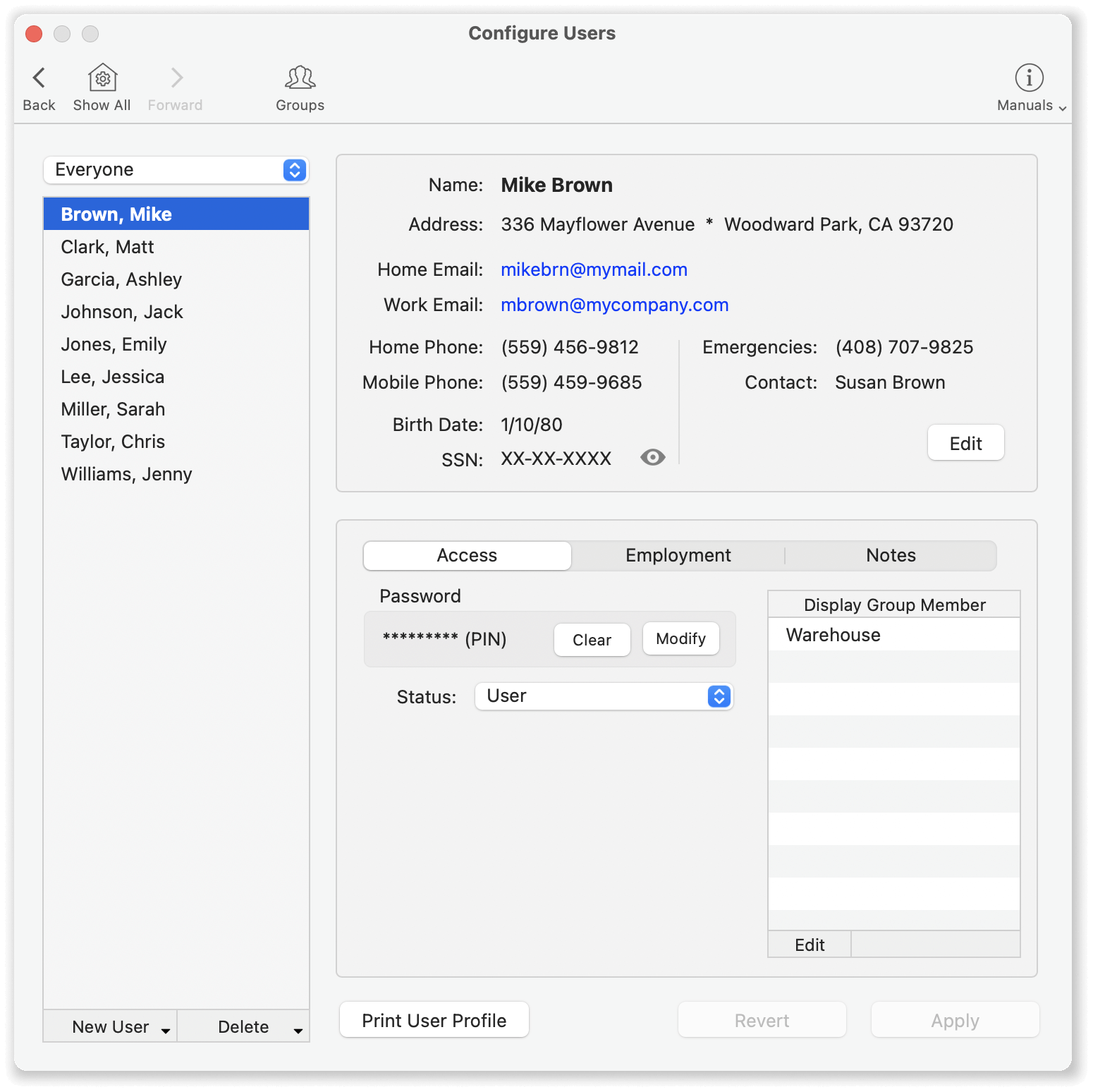Expand the Everyone filter dropdown
The width and height of the screenshot is (1093, 1092).
pos(176,170)
